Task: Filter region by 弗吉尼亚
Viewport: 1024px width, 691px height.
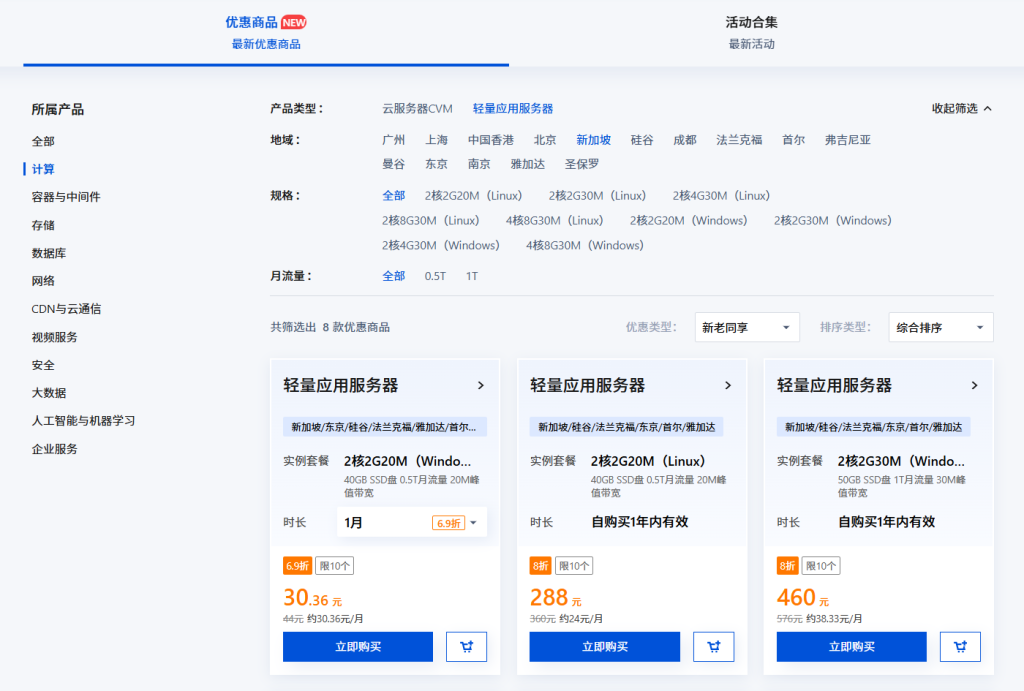Action: click(848, 140)
